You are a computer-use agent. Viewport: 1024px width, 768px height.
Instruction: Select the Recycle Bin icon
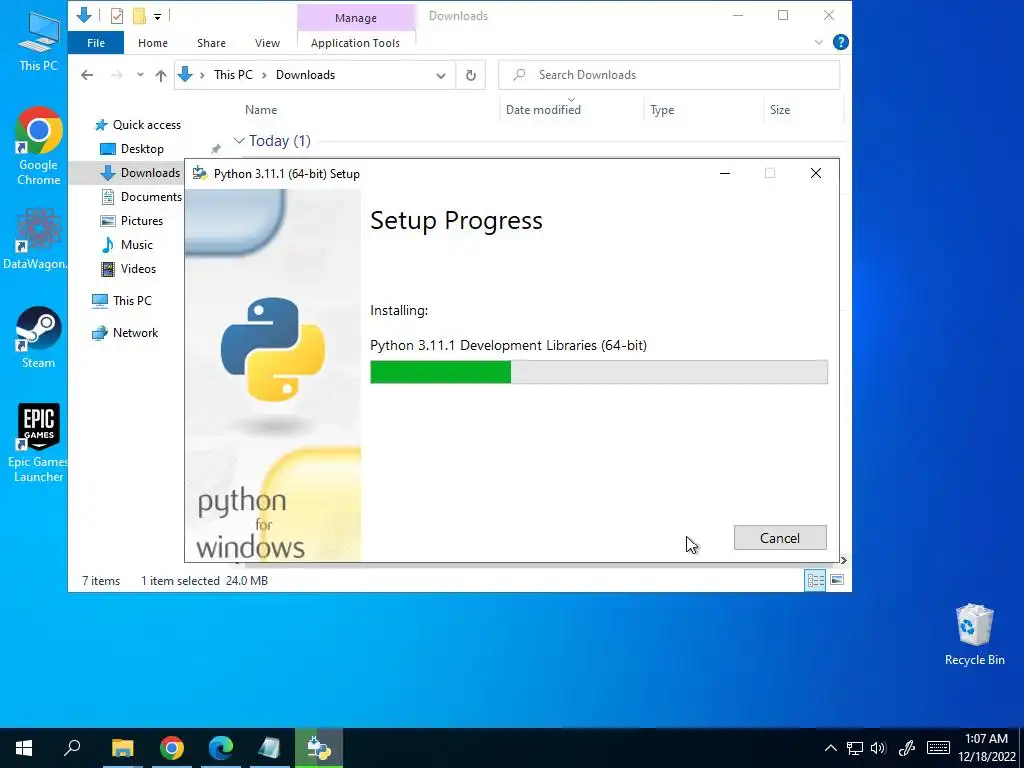pyautogui.click(x=974, y=635)
